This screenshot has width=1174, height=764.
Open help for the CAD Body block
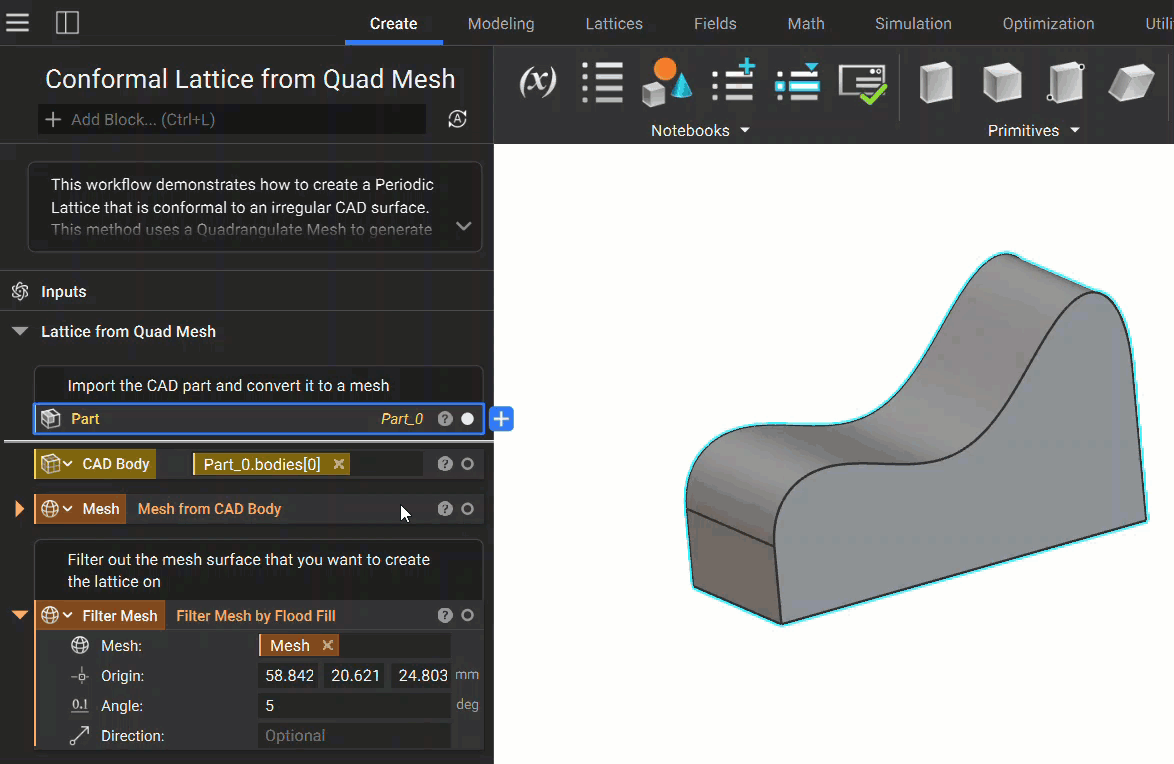[445, 464]
